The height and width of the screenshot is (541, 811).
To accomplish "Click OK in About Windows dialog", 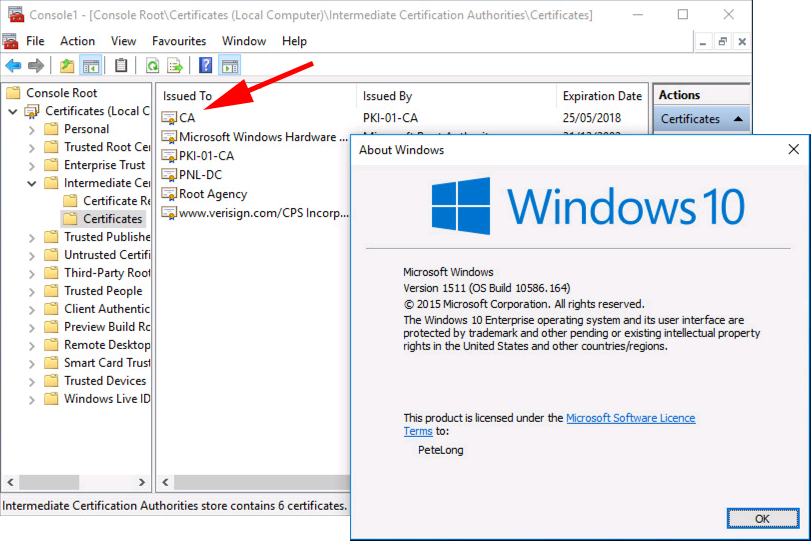I will (762, 518).
